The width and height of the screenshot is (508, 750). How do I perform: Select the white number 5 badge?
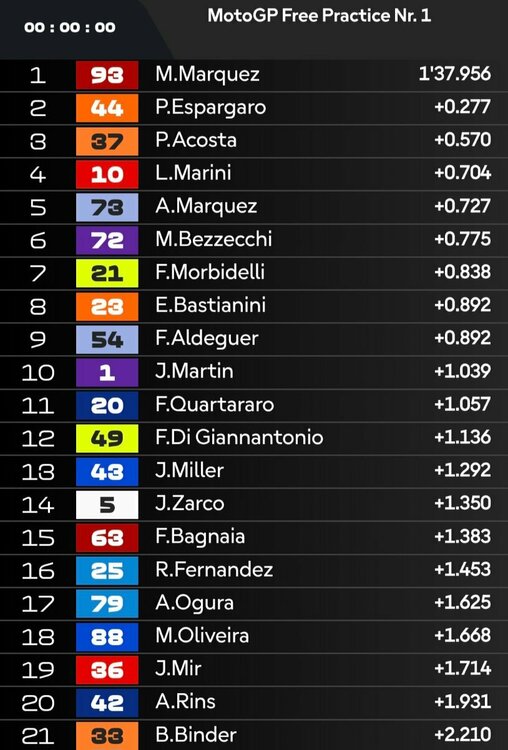click(107, 505)
